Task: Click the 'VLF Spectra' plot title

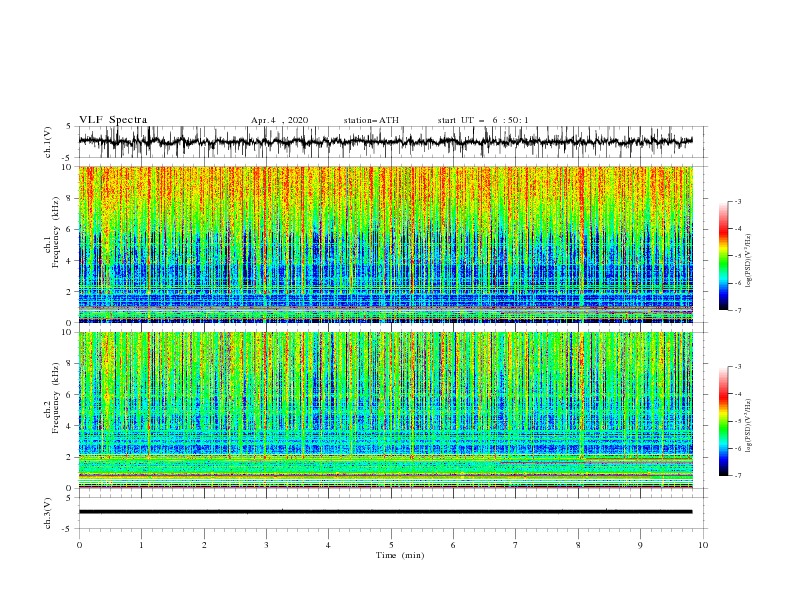Action: [x=113, y=120]
